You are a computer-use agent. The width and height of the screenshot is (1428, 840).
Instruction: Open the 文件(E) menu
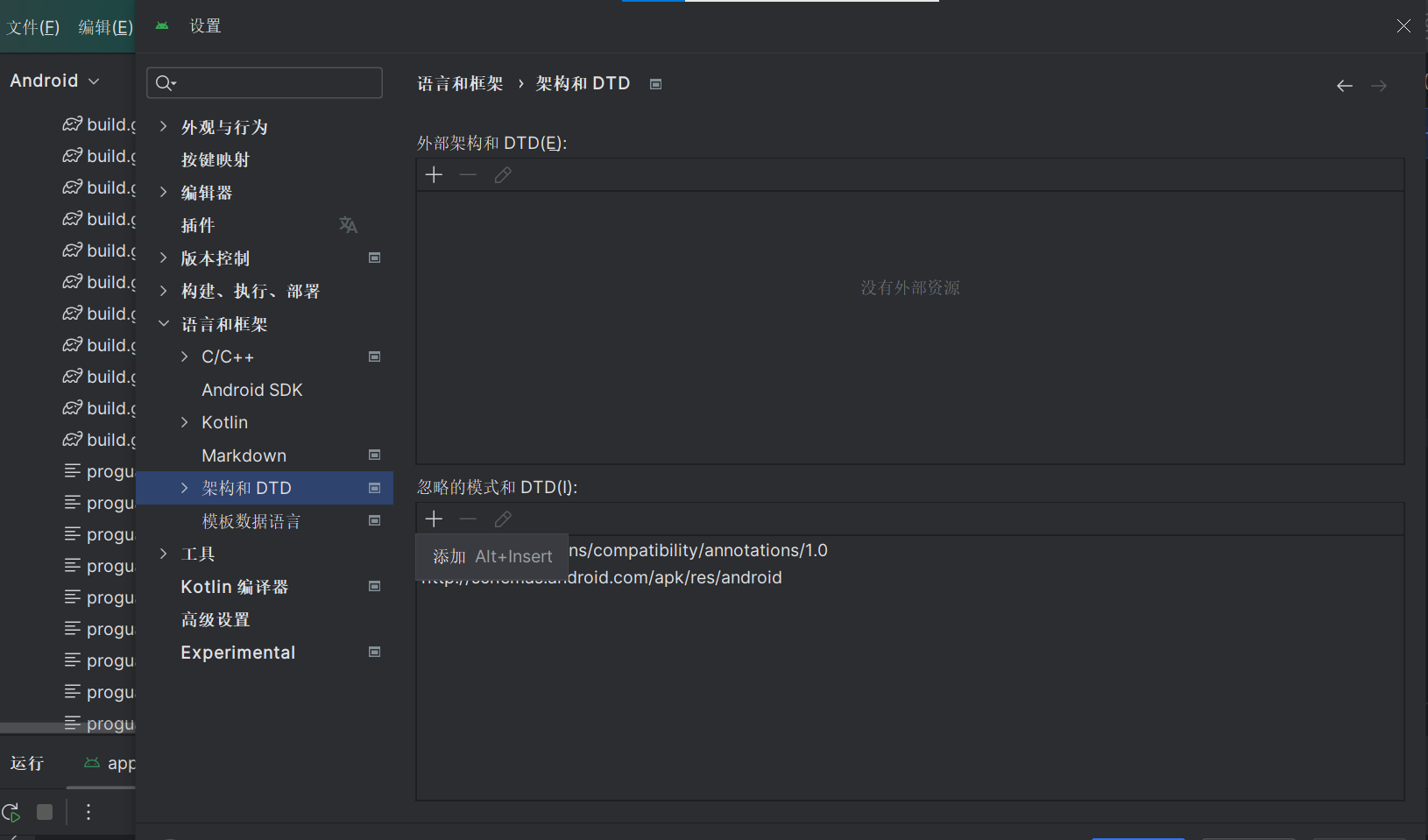click(x=32, y=25)
